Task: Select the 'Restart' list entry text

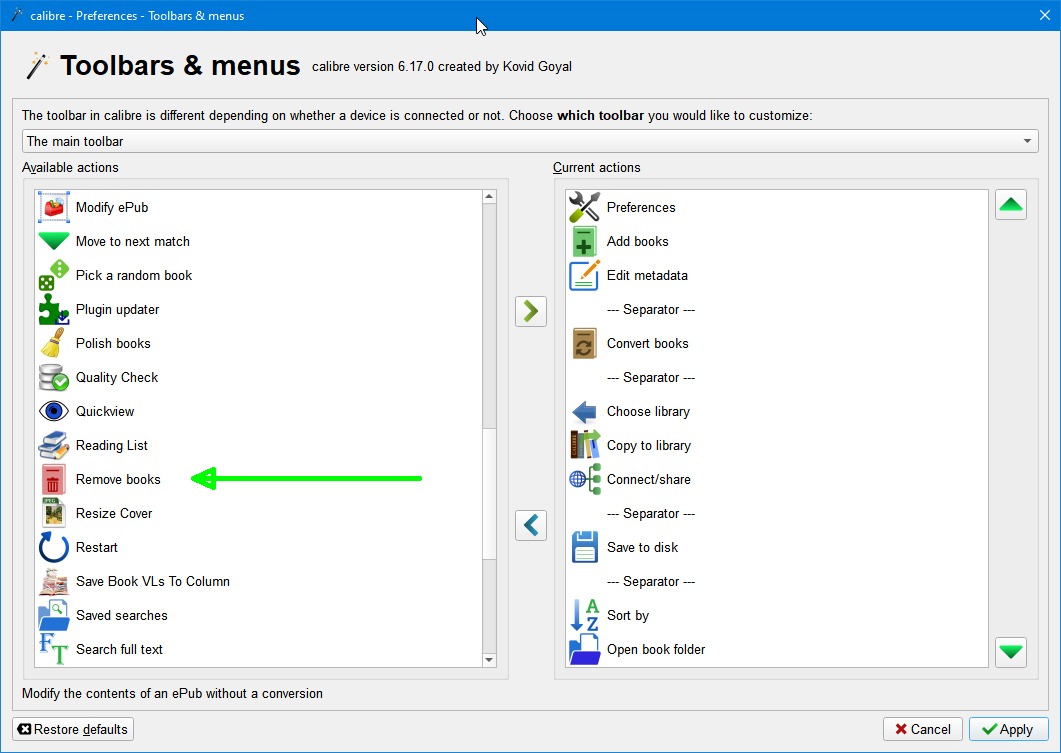Action: coord(97,547)
